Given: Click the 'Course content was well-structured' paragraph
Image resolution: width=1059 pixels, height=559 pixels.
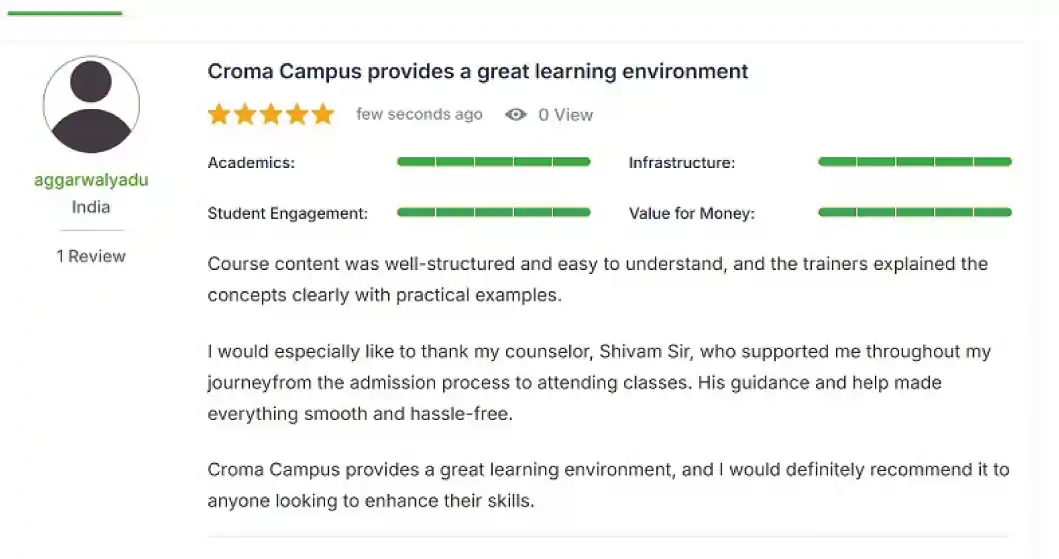Looking at the screenshot, I should (x=597, y=280).
